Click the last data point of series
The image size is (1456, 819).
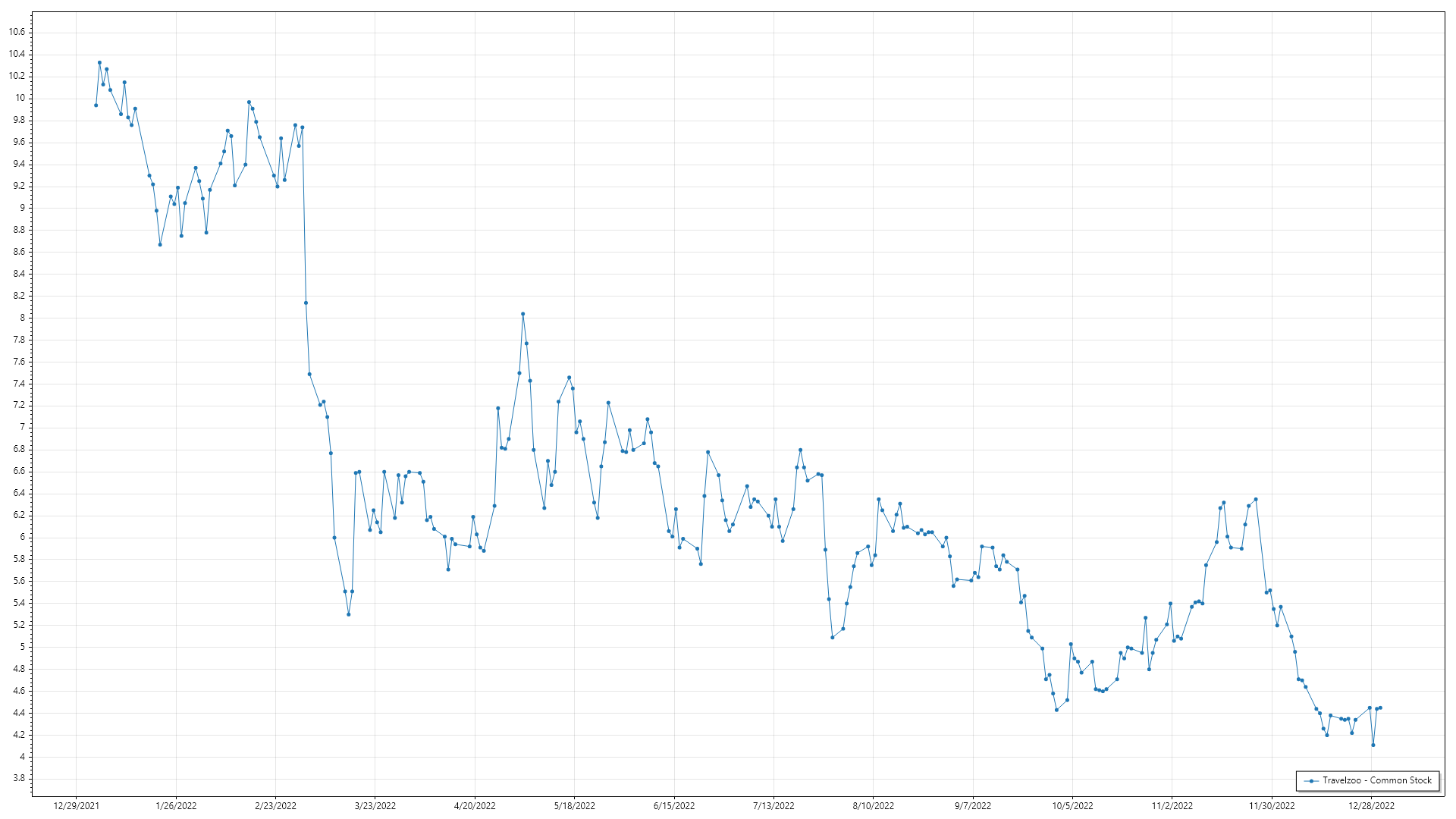1380,708
